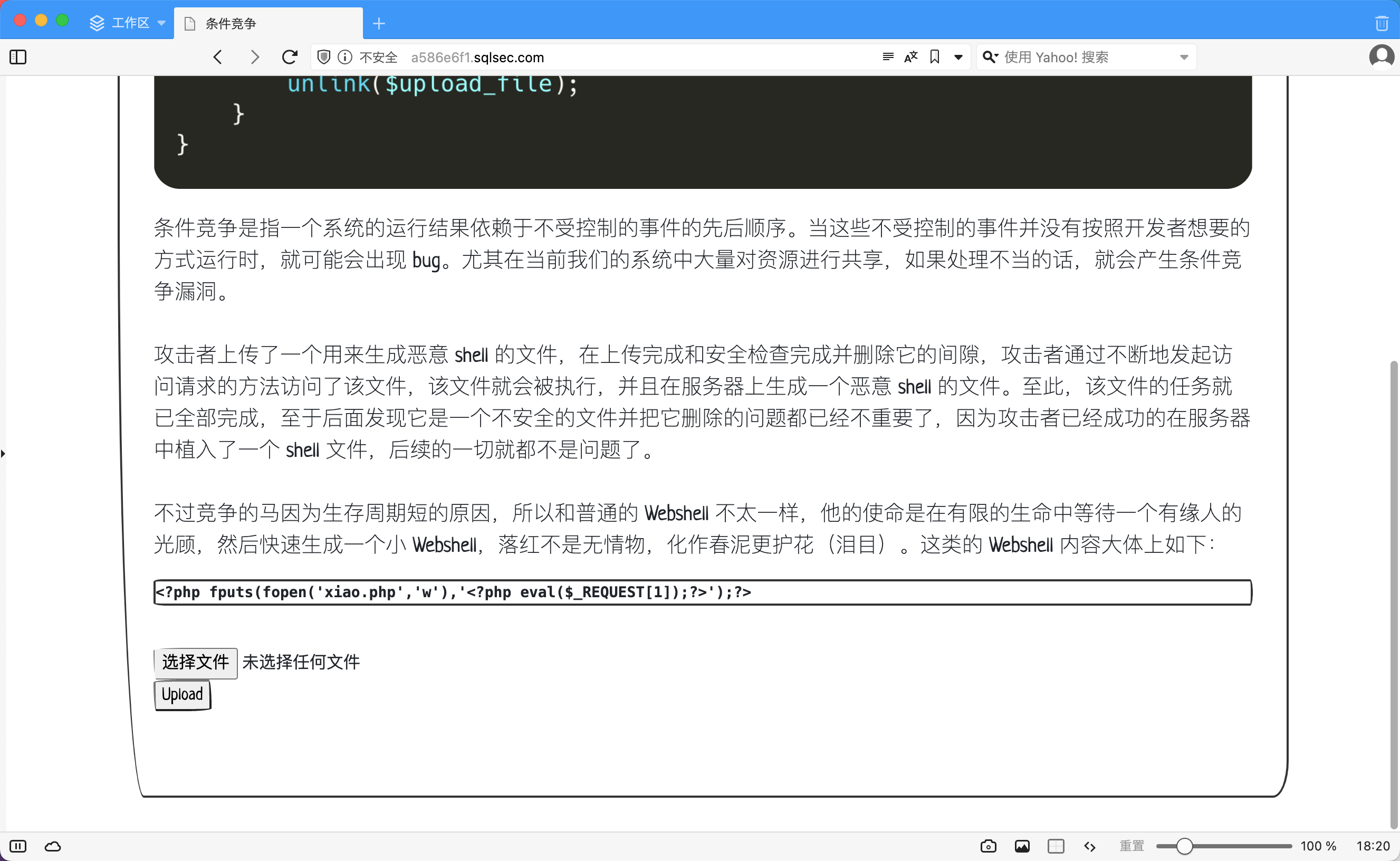
Task: Reload the current page
Action: click(290, 57)
